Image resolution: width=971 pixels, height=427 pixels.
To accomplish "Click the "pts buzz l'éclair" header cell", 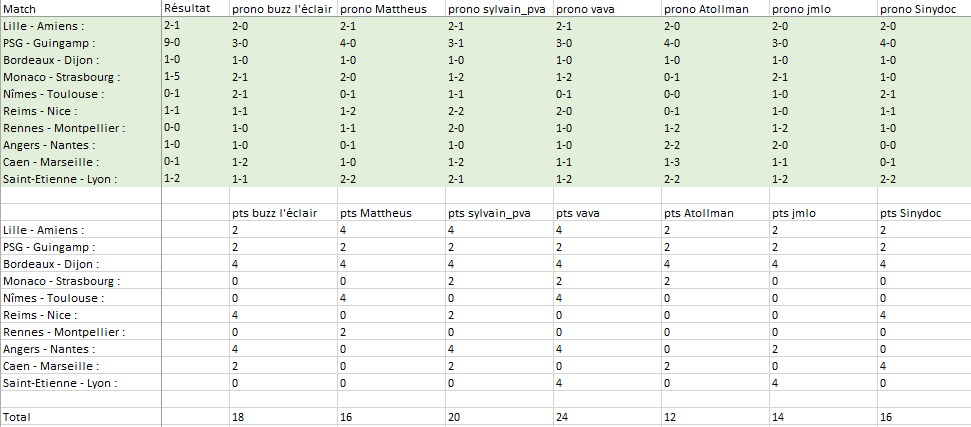I will point(273,213).
